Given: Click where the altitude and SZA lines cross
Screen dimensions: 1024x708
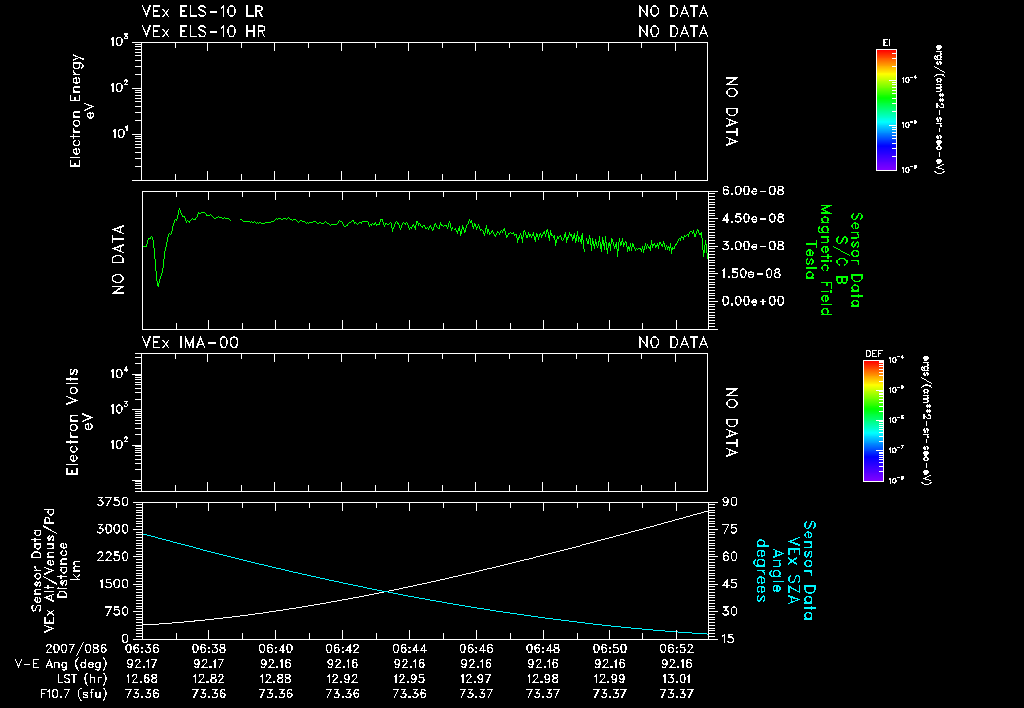Looking at the screenshot, I should point(387,592).
